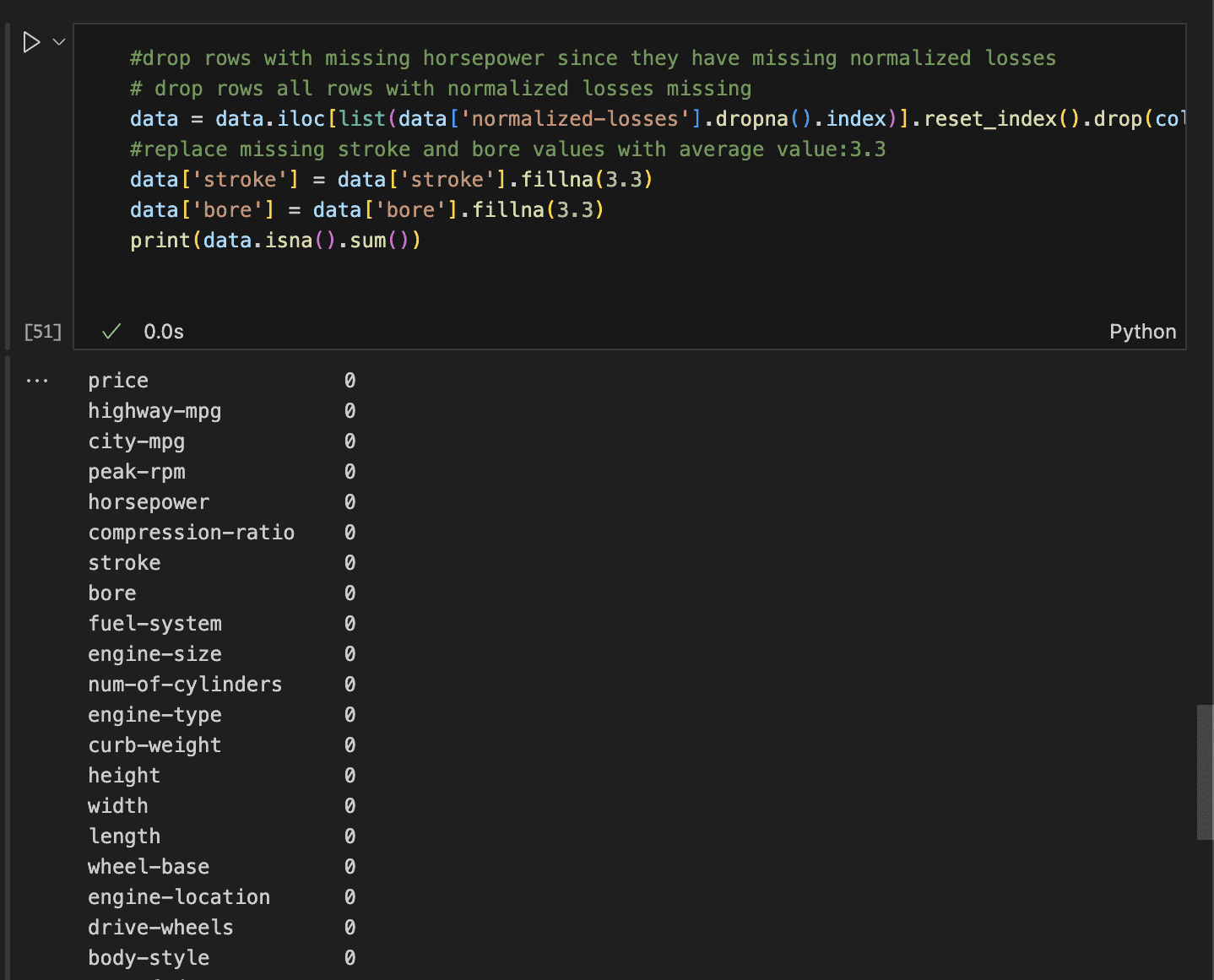This screenshot has width=1214, height=980.
Task: Click the horsepower comment at the top
Action: [x=591, y=57]
